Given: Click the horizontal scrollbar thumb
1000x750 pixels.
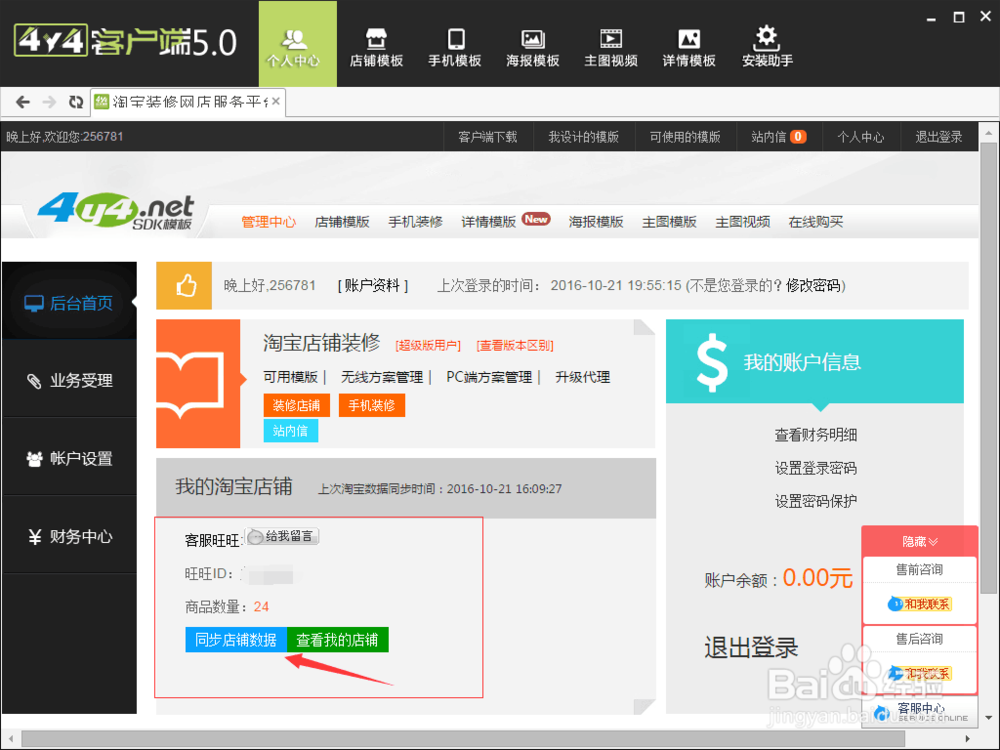Looking at the screenshot, I should (x=463, y=739).
